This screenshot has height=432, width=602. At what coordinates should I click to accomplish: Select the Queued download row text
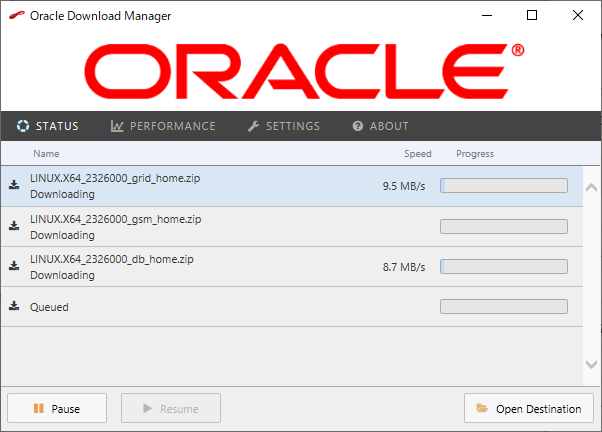coord(49,307)
